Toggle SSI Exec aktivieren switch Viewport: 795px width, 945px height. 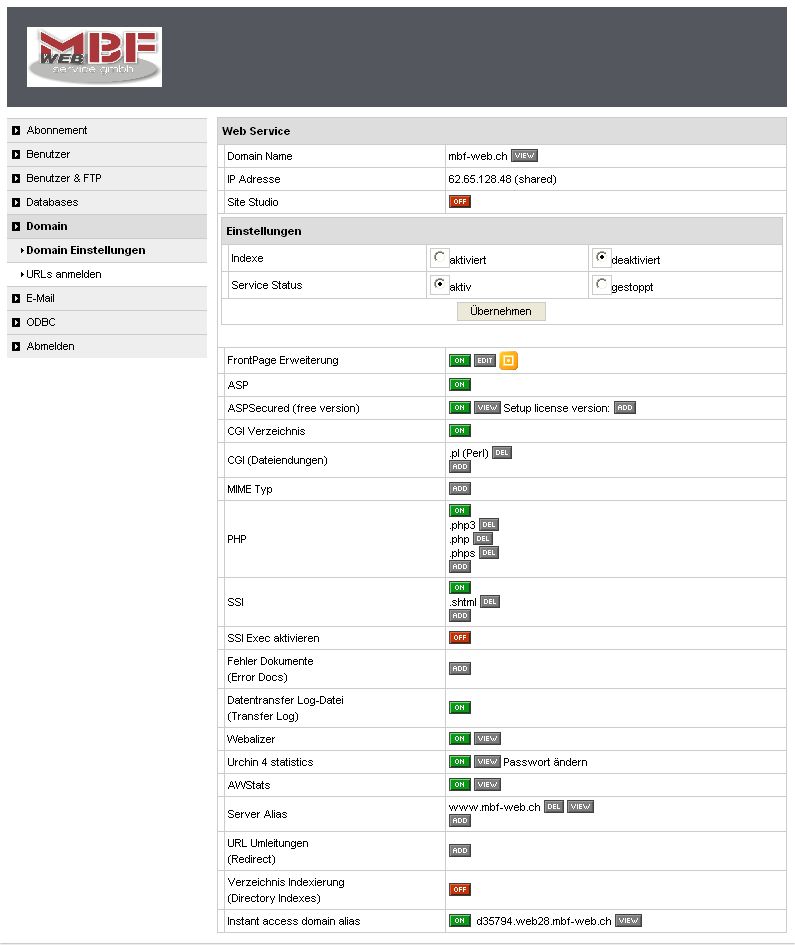pos(459,638)
